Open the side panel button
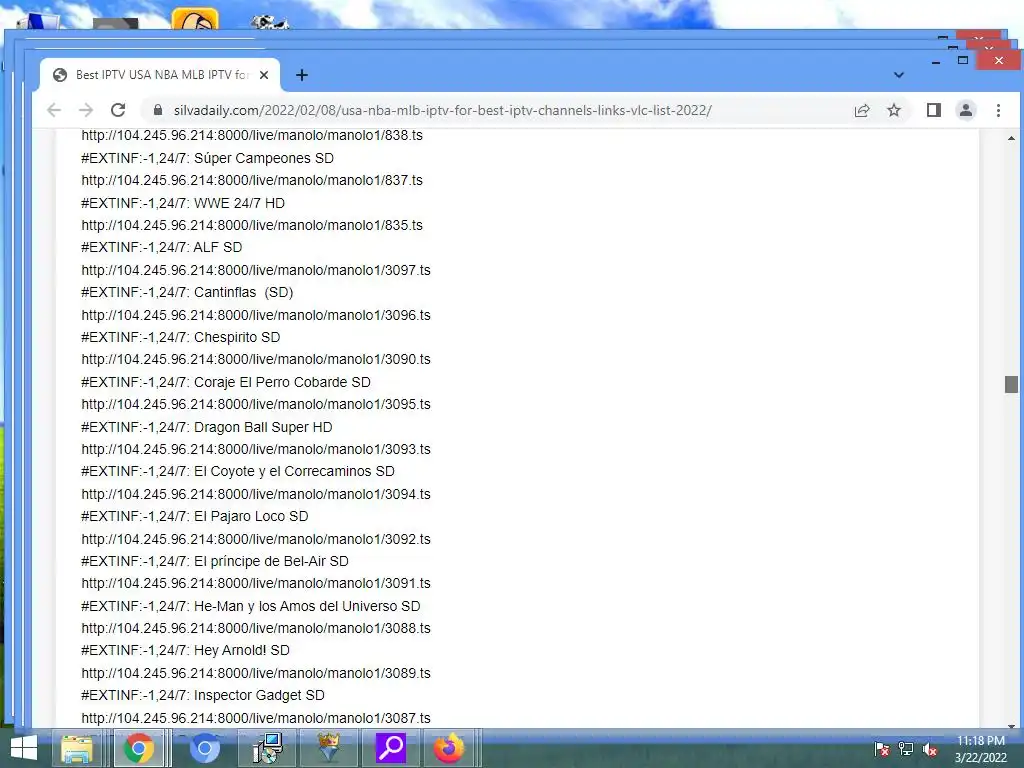 coord(934,110)
